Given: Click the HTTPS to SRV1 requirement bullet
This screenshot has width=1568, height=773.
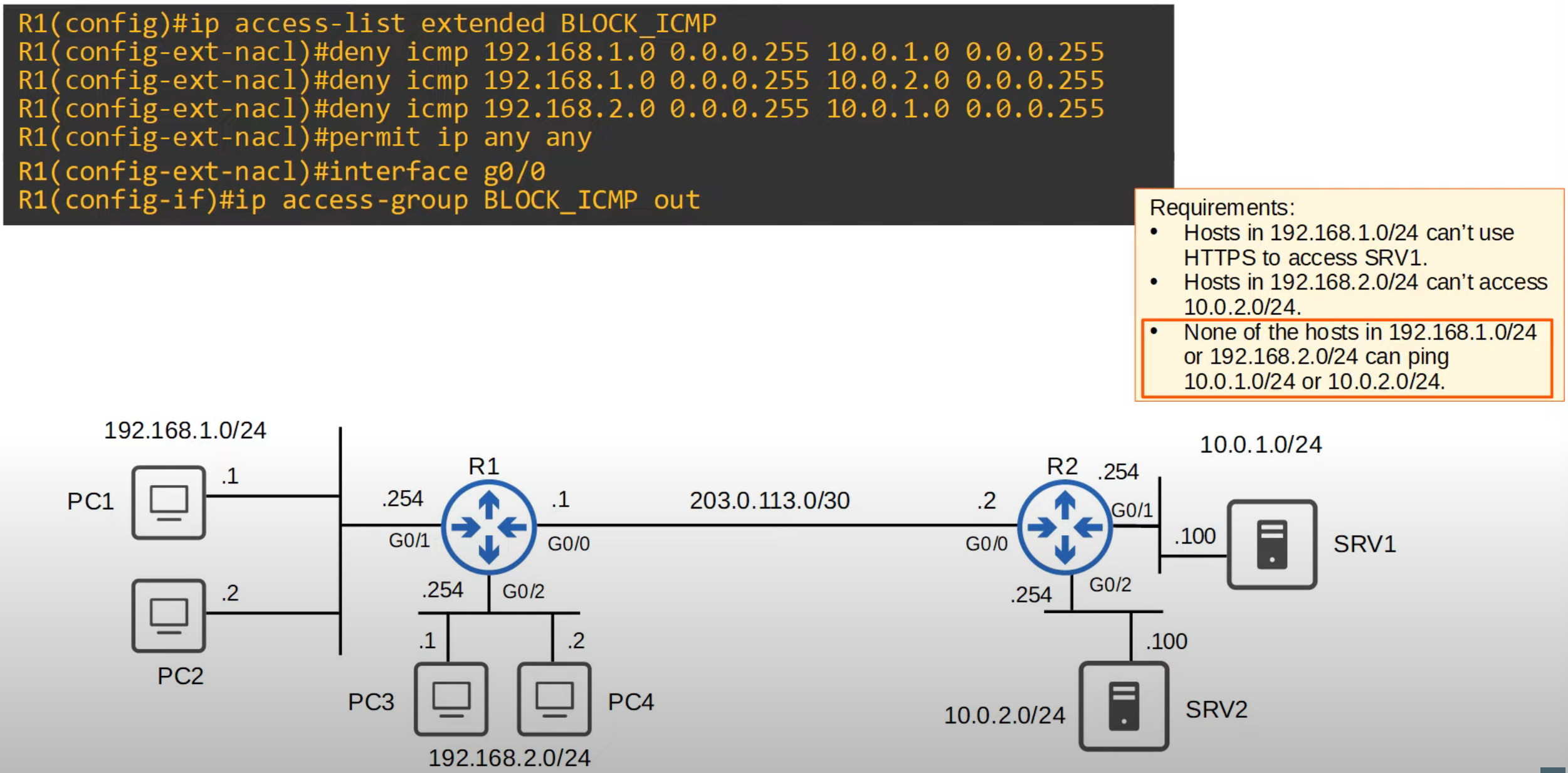Looking at the screenshot, I should tap(1348, 245).
